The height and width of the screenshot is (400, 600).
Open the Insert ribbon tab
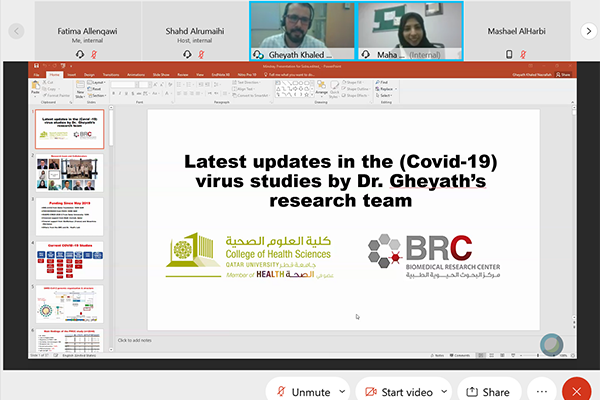pos(74,74)
